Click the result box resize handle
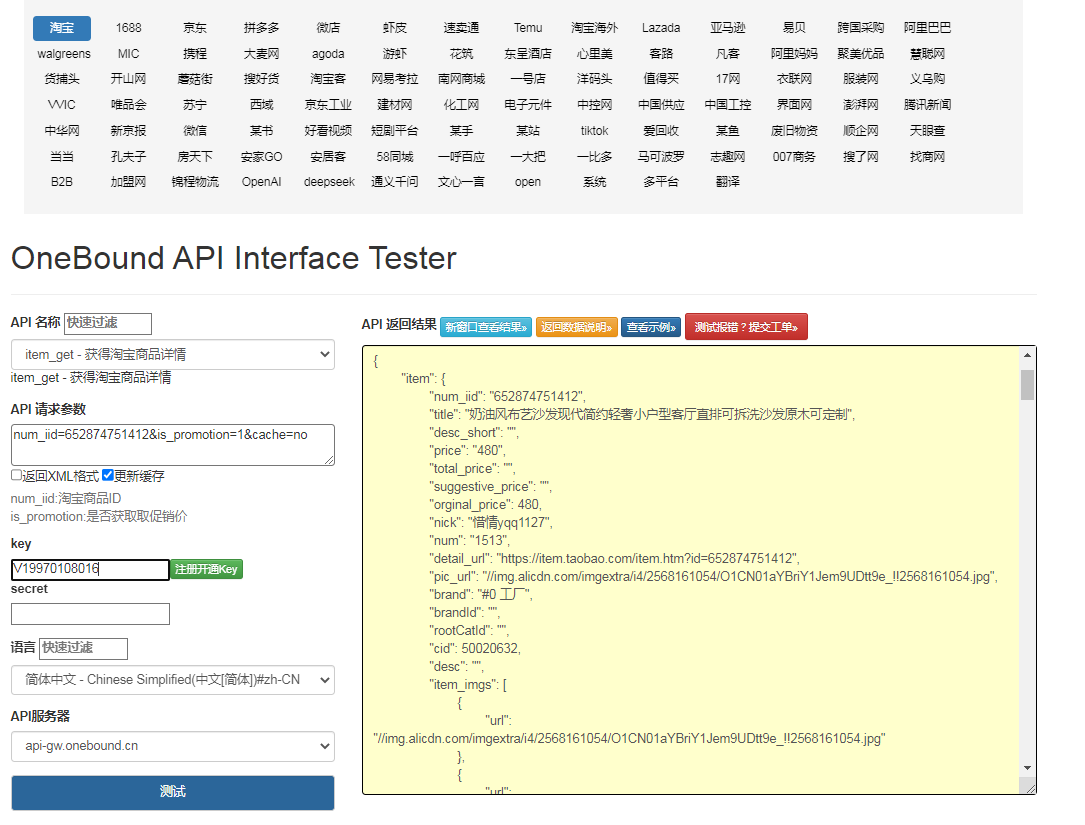The image size is (1085, 825). coord(1030,788)
